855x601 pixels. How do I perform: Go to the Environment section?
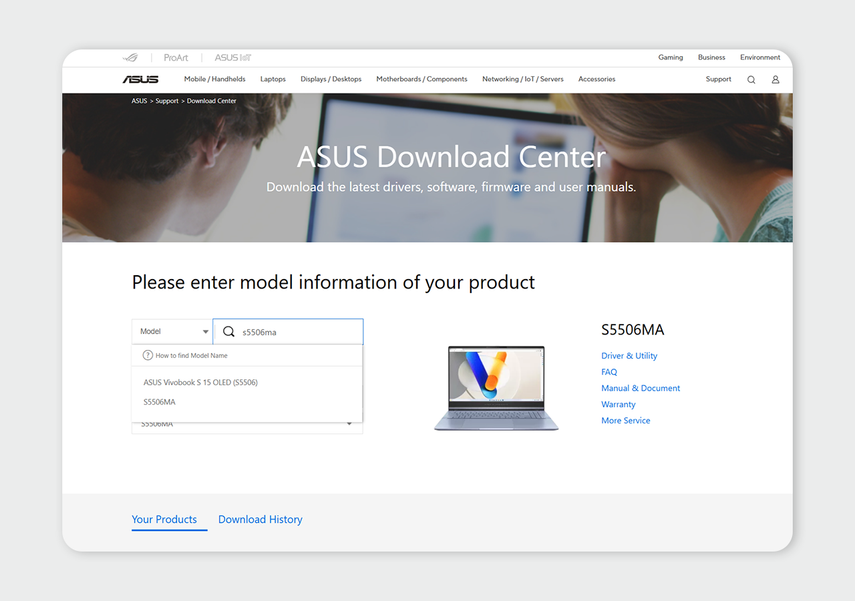click(x=760, y=57)
